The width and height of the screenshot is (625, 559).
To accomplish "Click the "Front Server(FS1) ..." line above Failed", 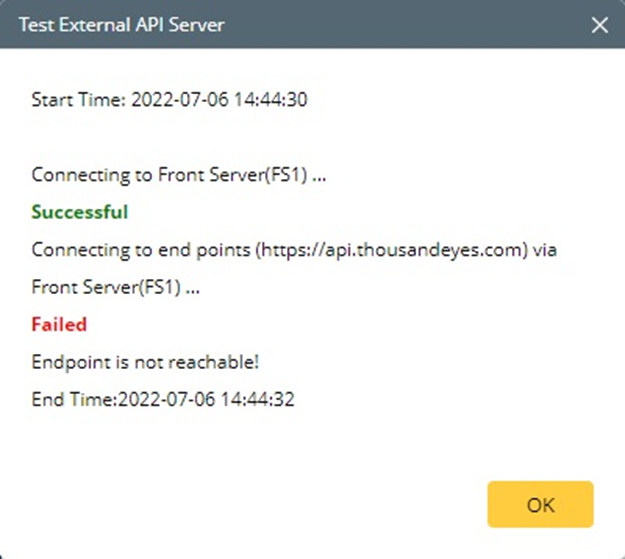I will pyautogui.click(x=115, y=287).
